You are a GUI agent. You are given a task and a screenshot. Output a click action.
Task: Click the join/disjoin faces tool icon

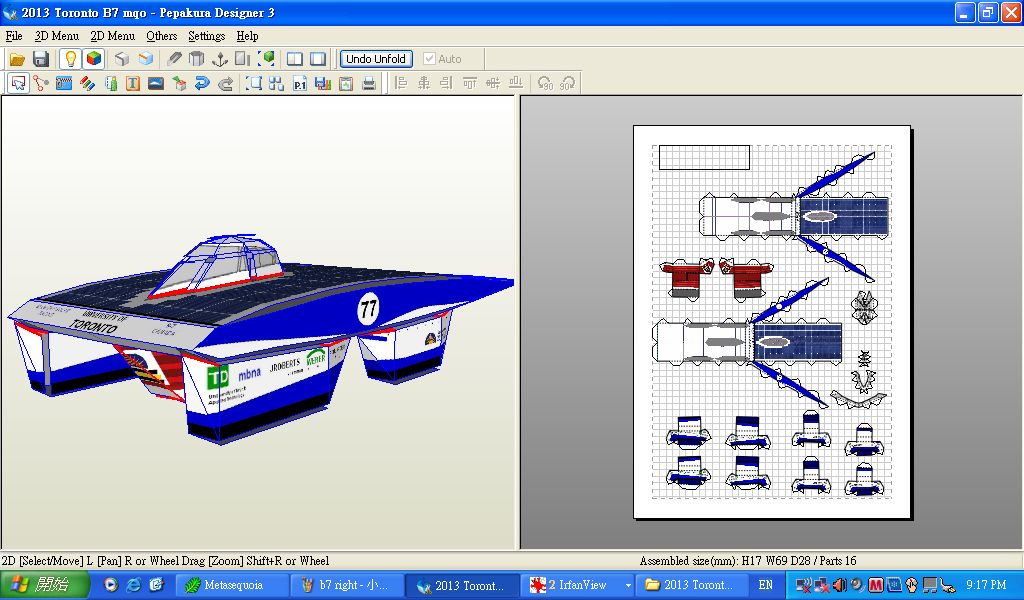click(41, 84)
